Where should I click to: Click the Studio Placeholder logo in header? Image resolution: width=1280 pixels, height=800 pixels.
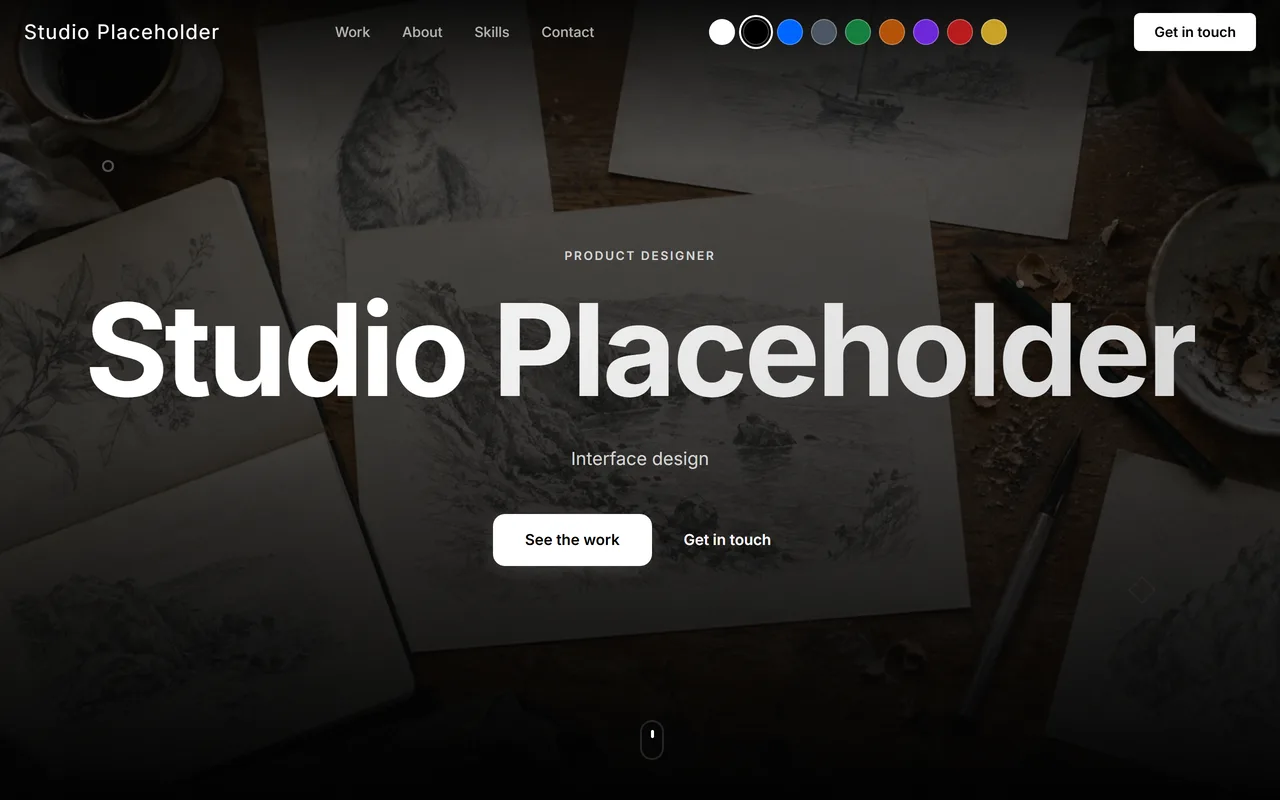(122, 32)
